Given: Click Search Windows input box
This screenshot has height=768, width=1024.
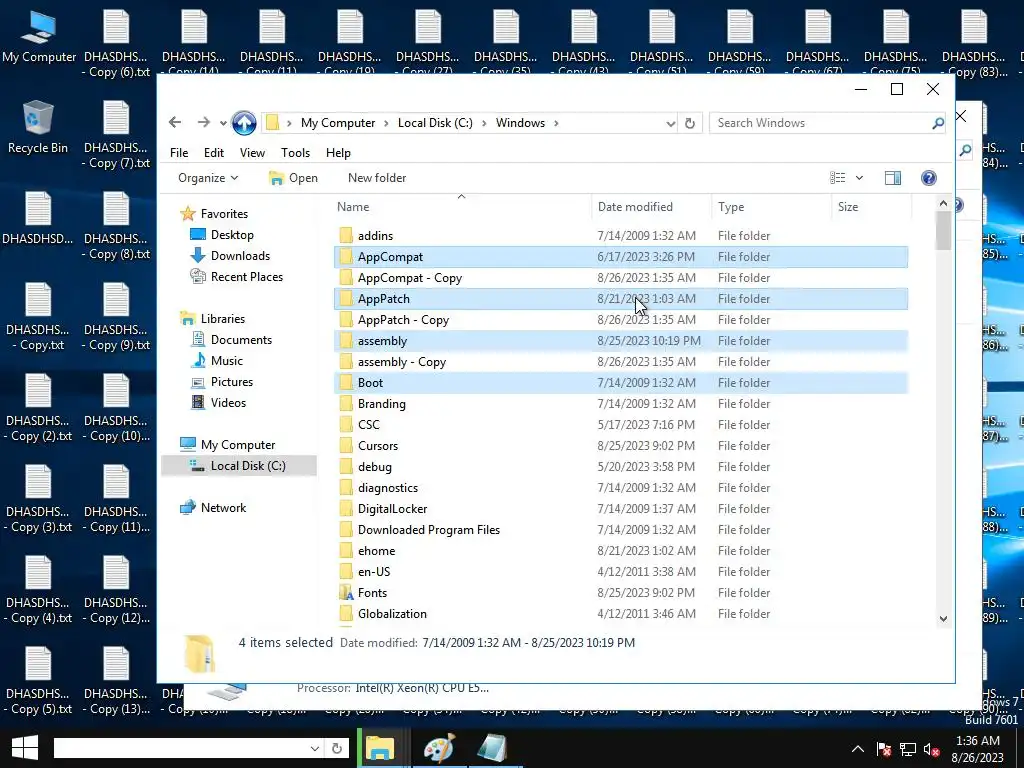Looking at the screenshot, I should pos(822,123).
